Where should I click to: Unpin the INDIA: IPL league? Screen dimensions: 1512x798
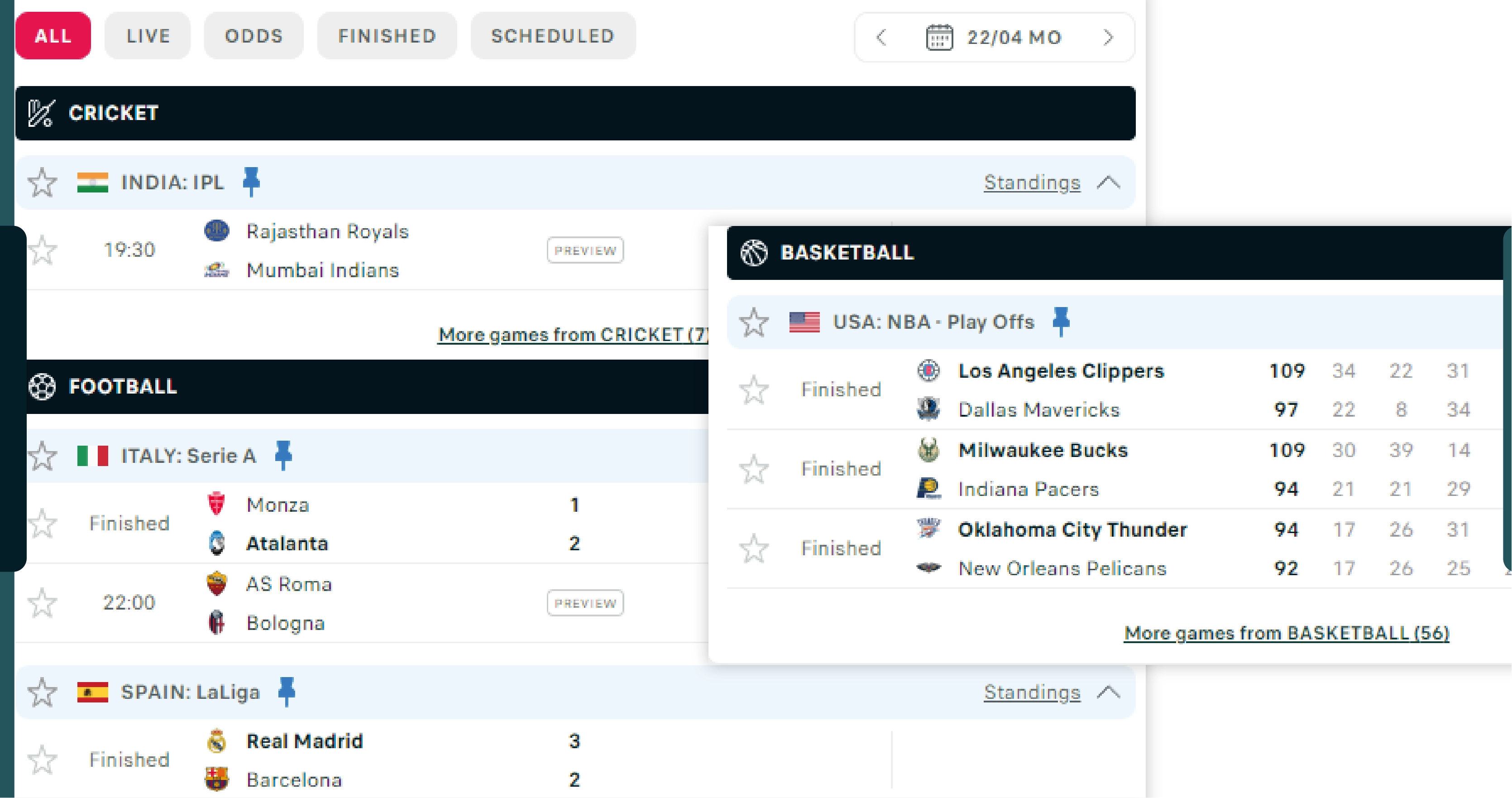pos(251,182)
